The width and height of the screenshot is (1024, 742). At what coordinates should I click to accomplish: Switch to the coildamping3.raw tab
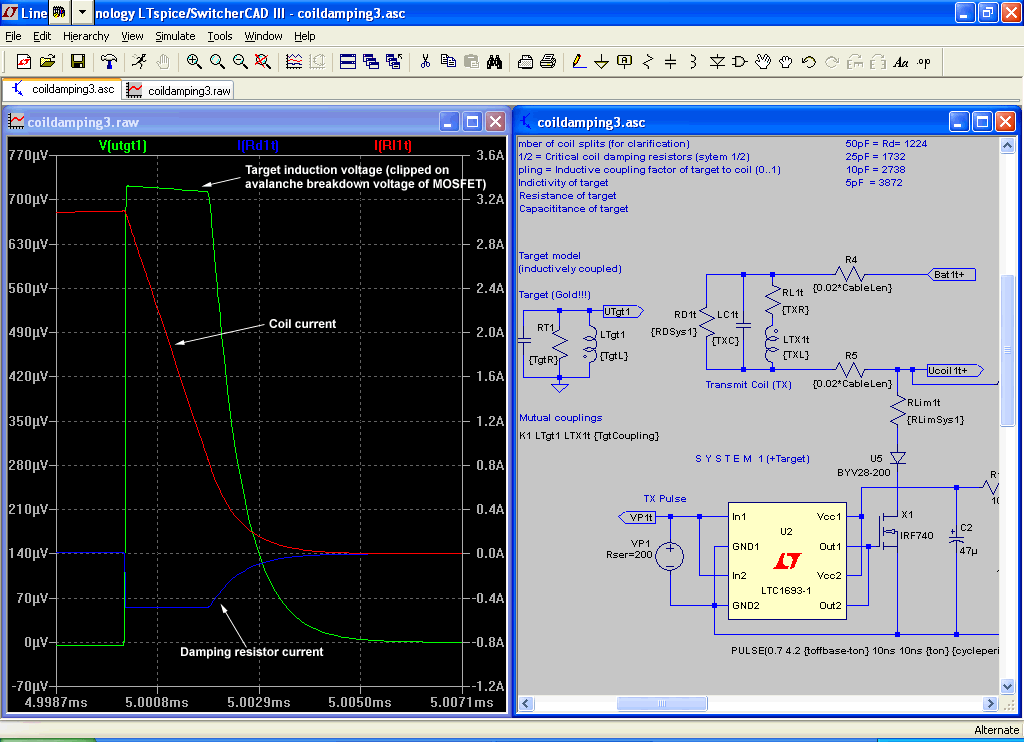[178, 90]
